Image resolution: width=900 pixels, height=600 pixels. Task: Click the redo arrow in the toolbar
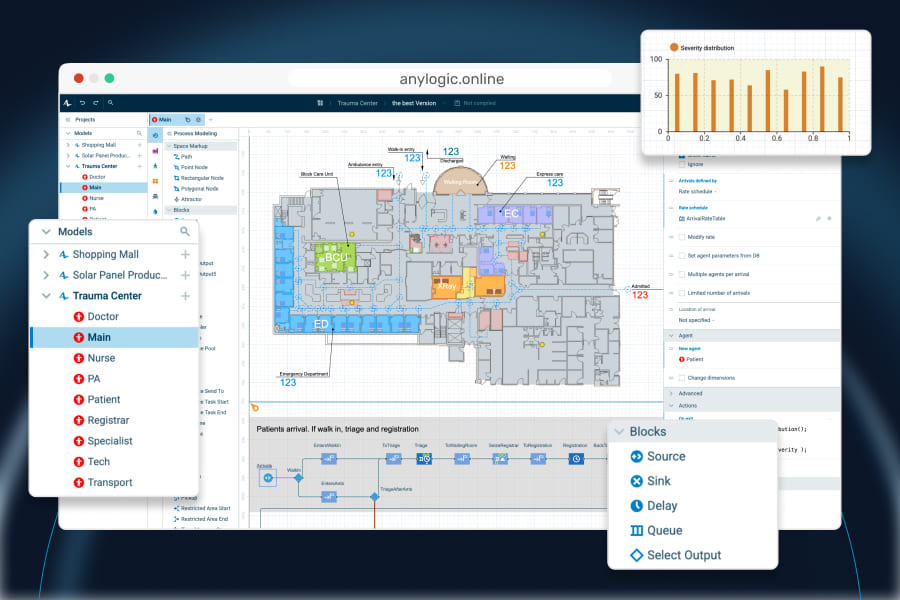[96, 103]
